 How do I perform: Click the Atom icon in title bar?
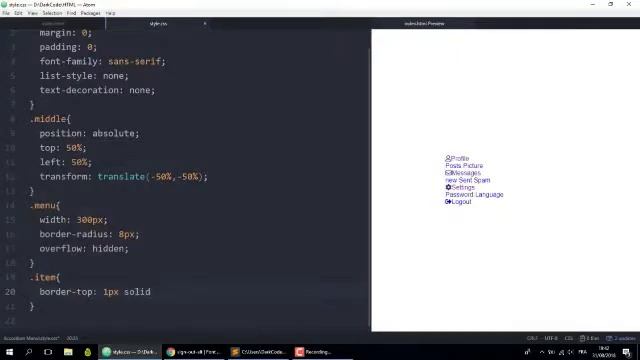(4, 4)
